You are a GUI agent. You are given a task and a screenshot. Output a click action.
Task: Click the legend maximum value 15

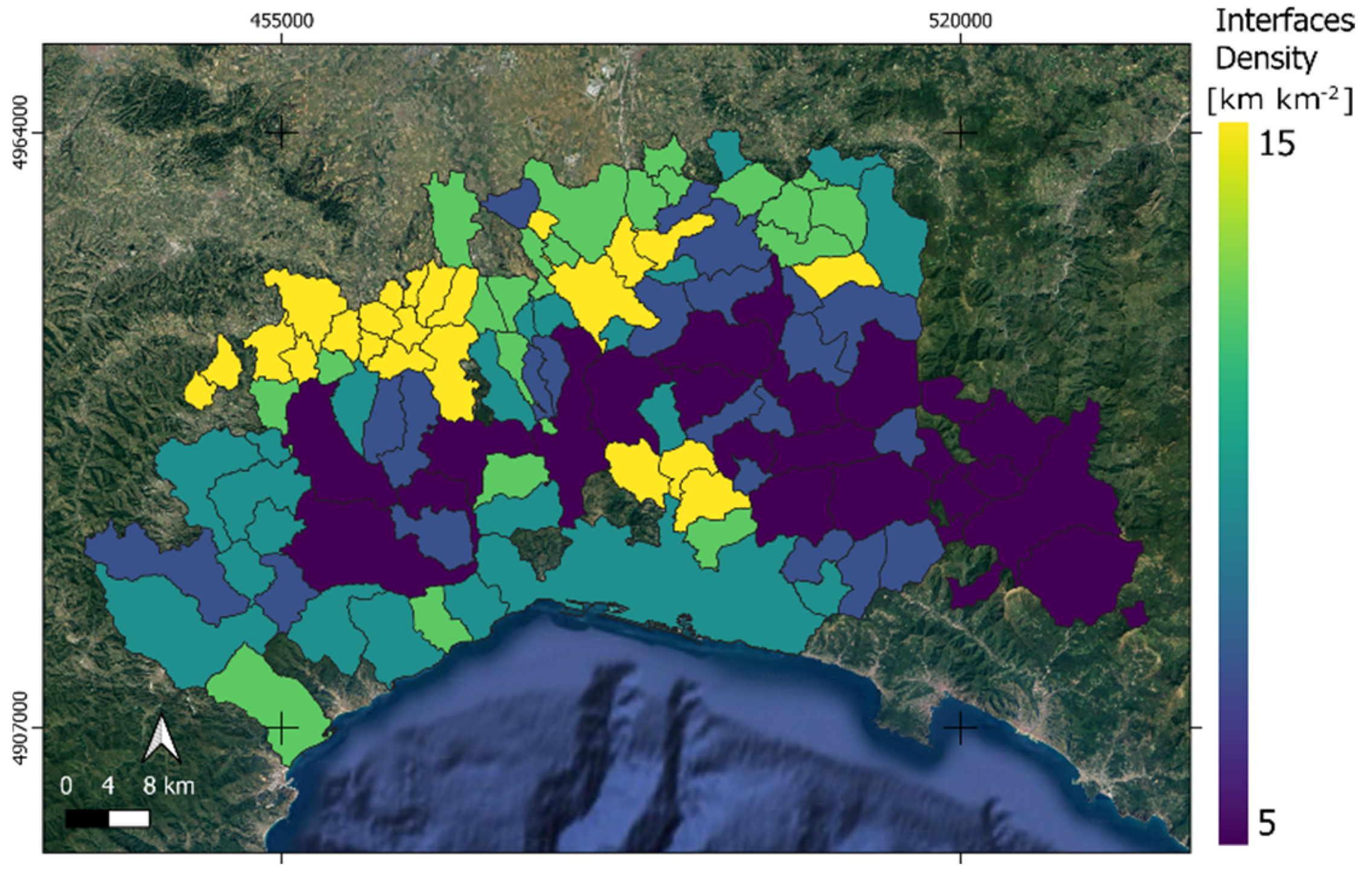pos(1277,144)
